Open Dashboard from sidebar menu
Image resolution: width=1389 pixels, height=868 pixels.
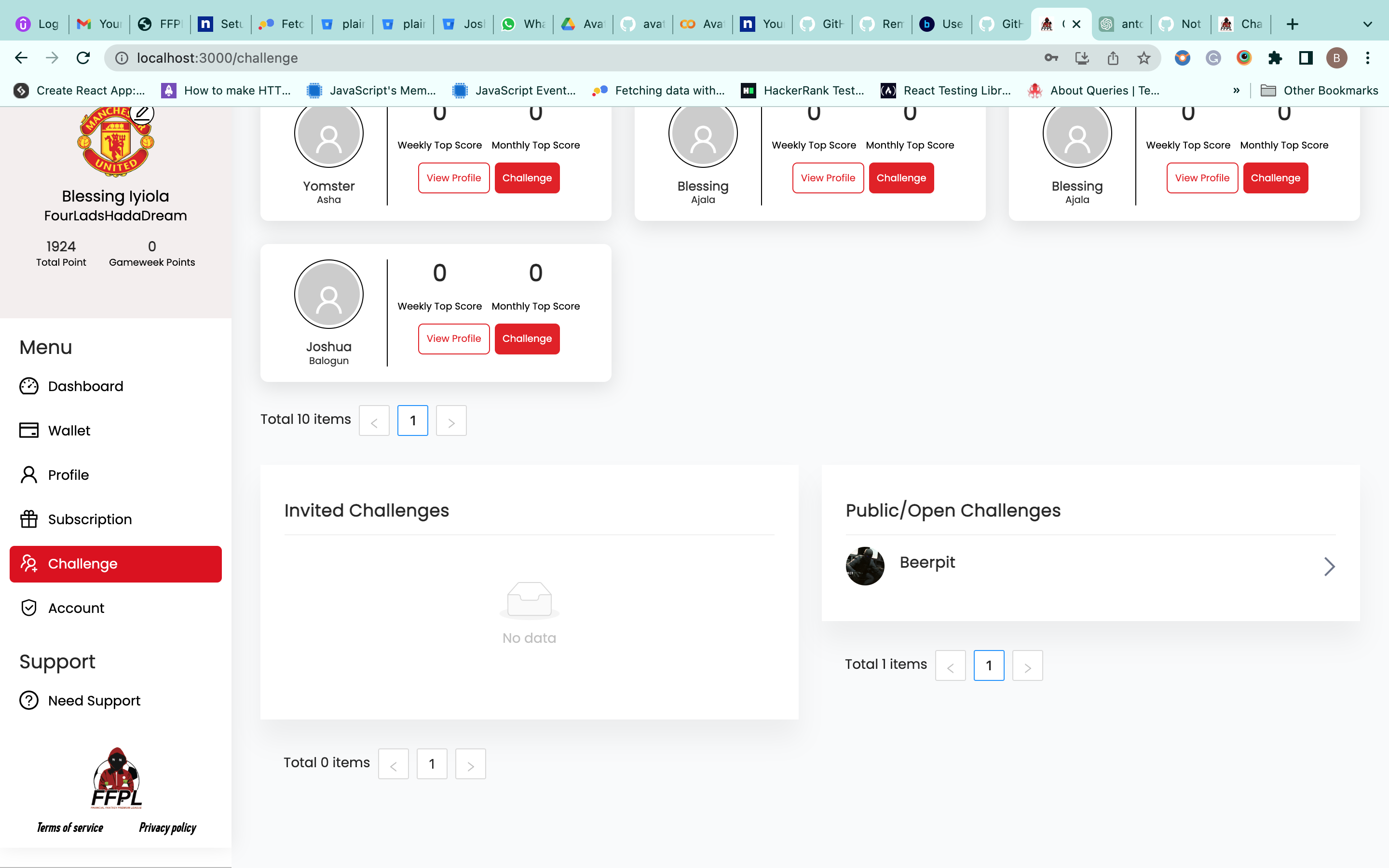pyautogui.click(x=85, y=386)
